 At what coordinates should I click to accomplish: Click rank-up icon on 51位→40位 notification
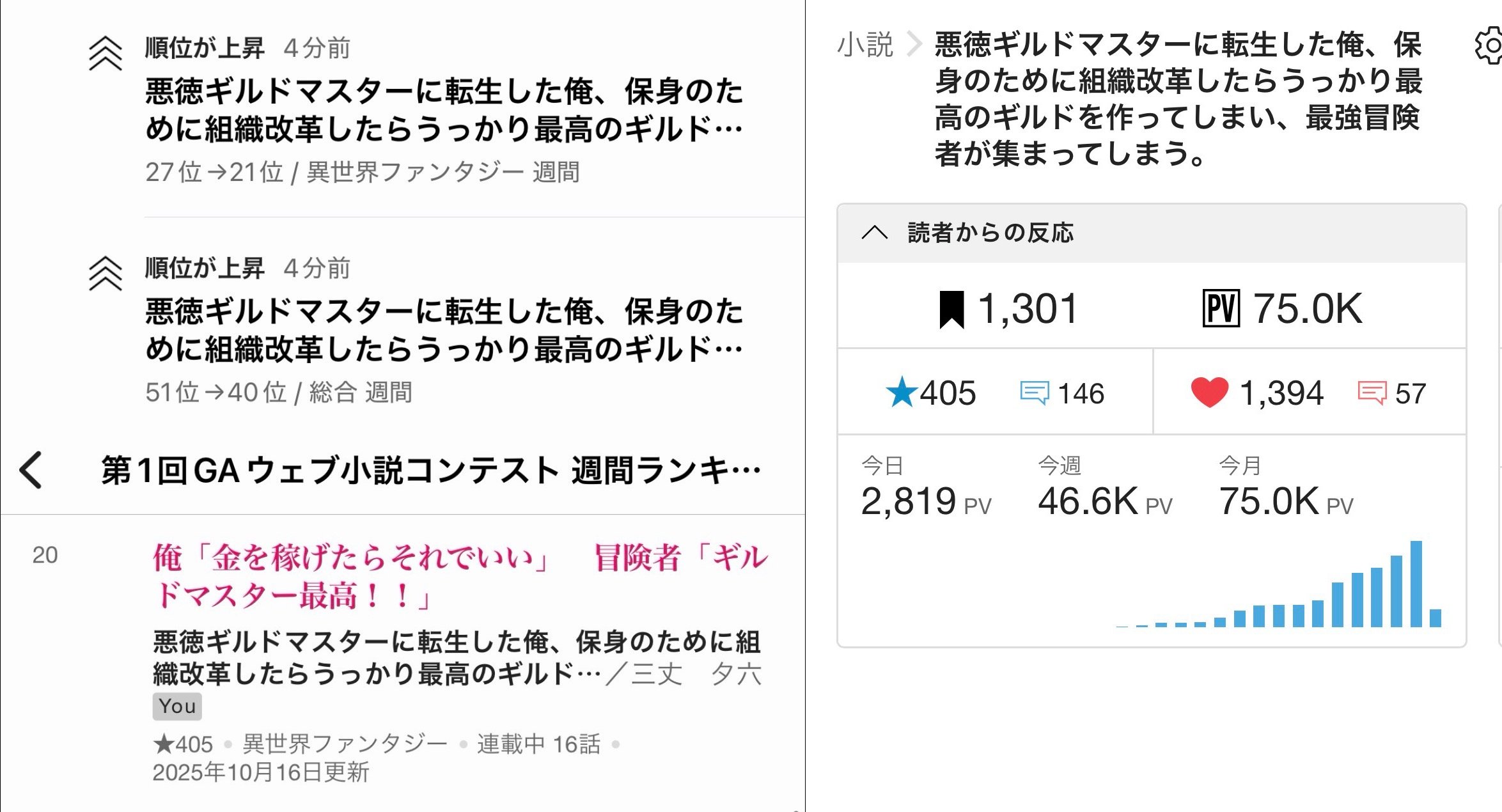[106, 274]
